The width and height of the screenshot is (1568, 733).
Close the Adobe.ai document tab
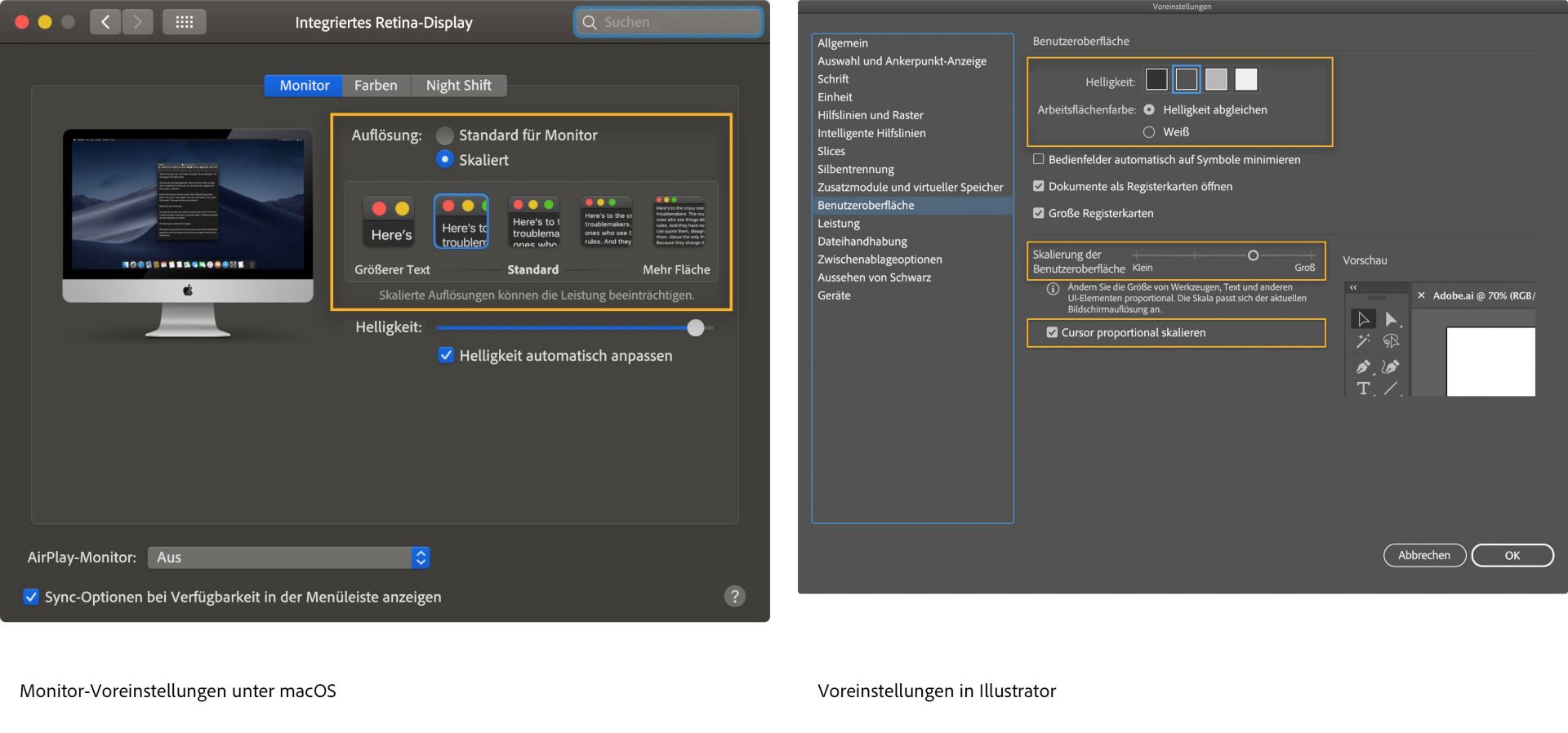(1421, 295)
